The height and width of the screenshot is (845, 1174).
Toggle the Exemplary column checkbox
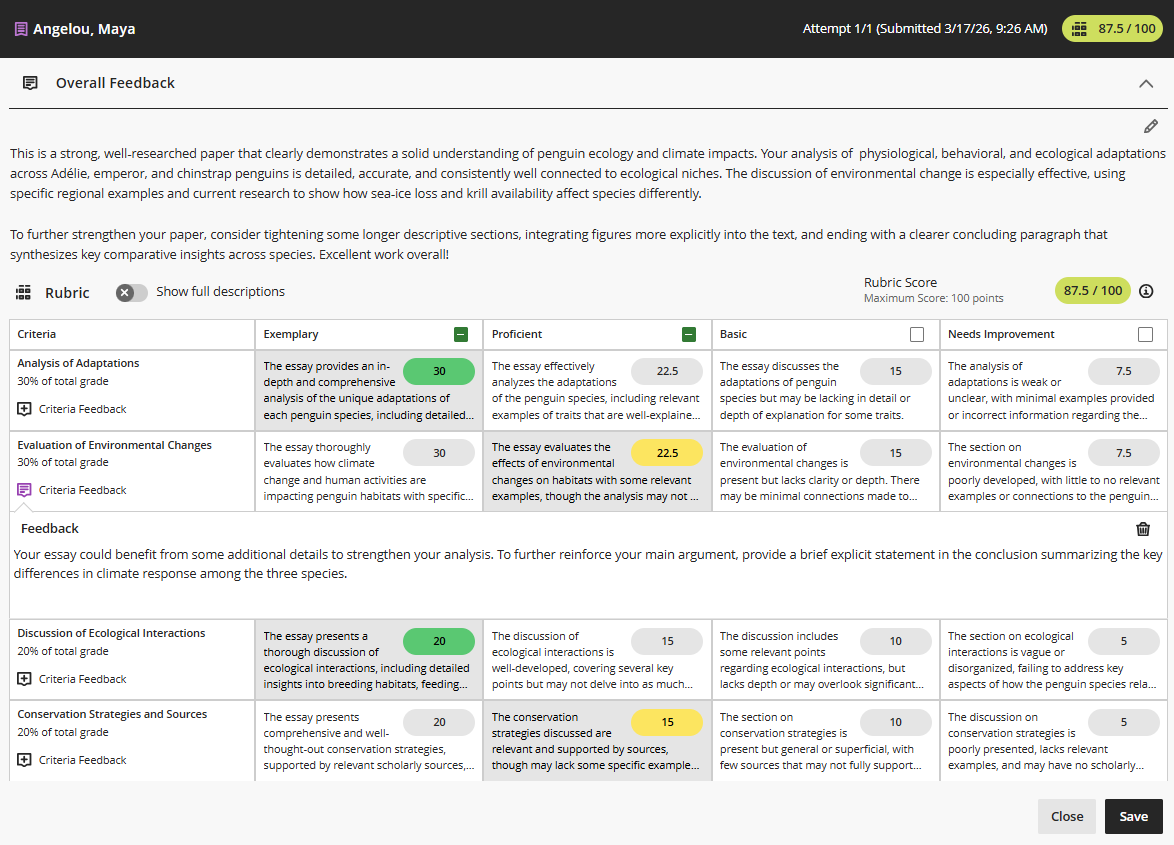[x=461, y=335]
